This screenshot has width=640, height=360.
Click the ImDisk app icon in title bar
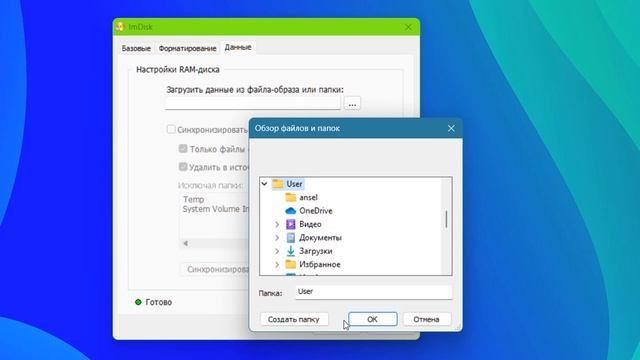[120, 27]
